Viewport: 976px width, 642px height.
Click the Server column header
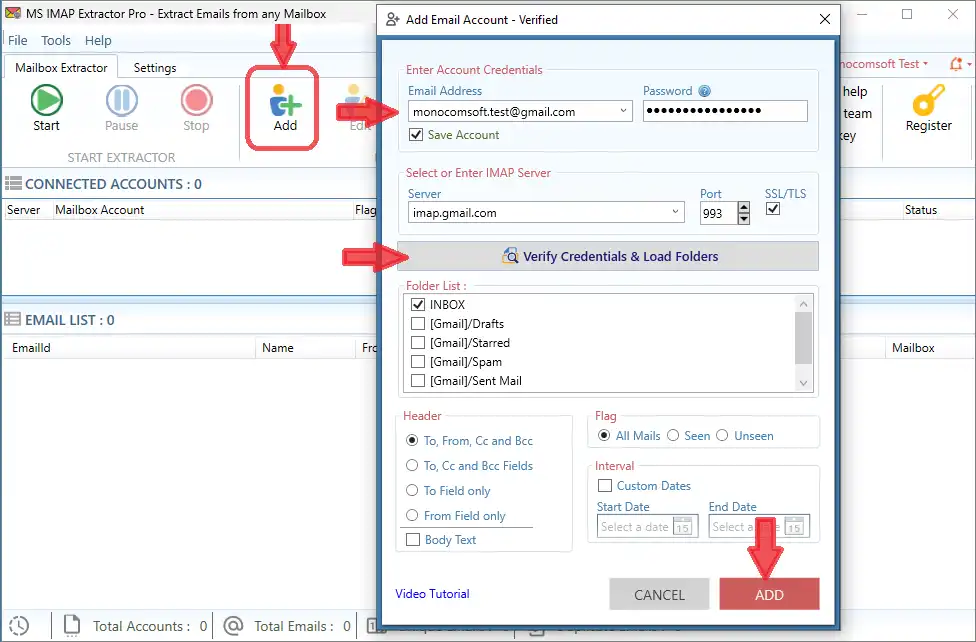click(x=24, y=210)
